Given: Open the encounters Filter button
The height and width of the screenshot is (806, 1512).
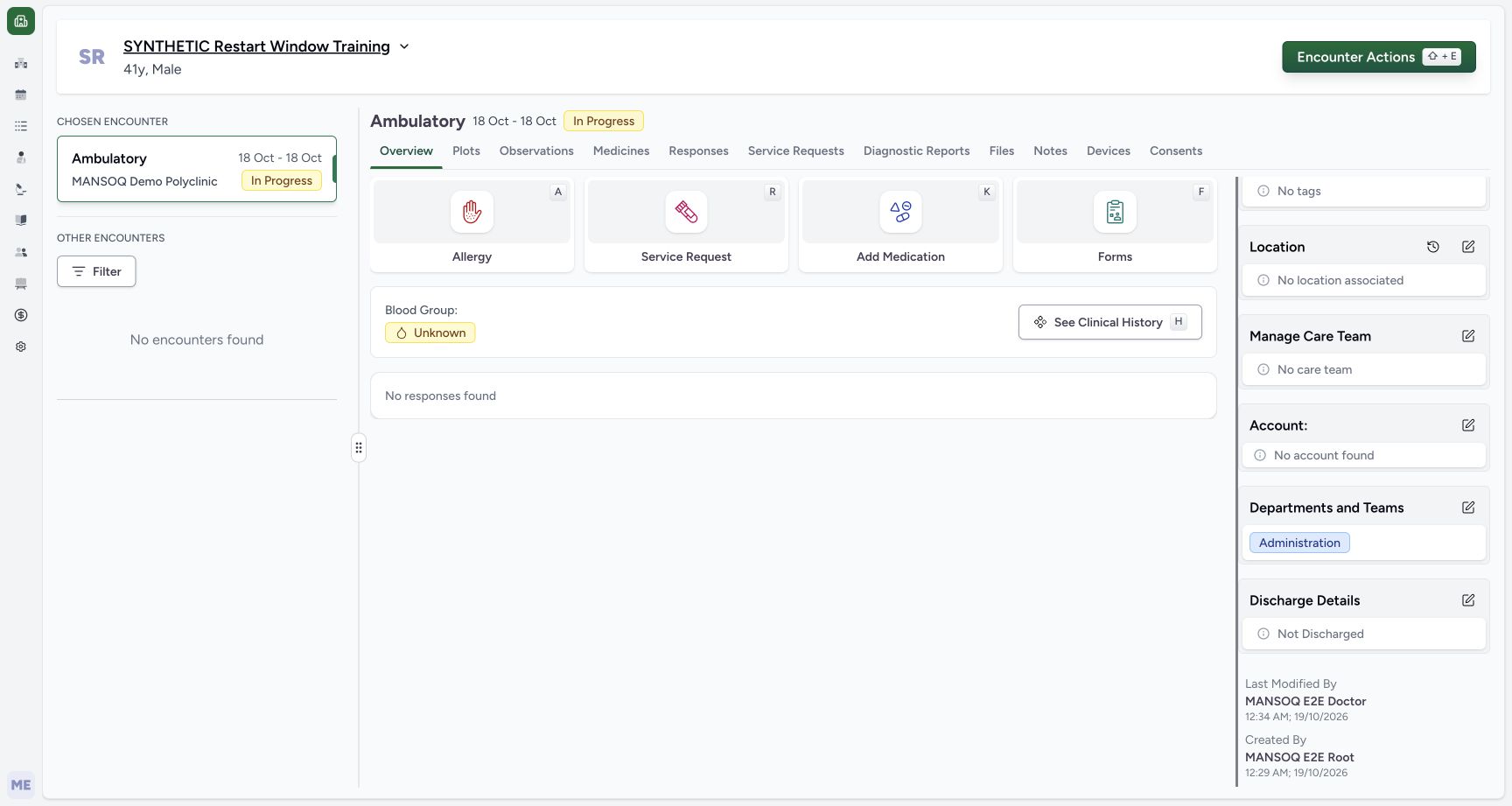Looking at the screenshot, I should 96,271.
